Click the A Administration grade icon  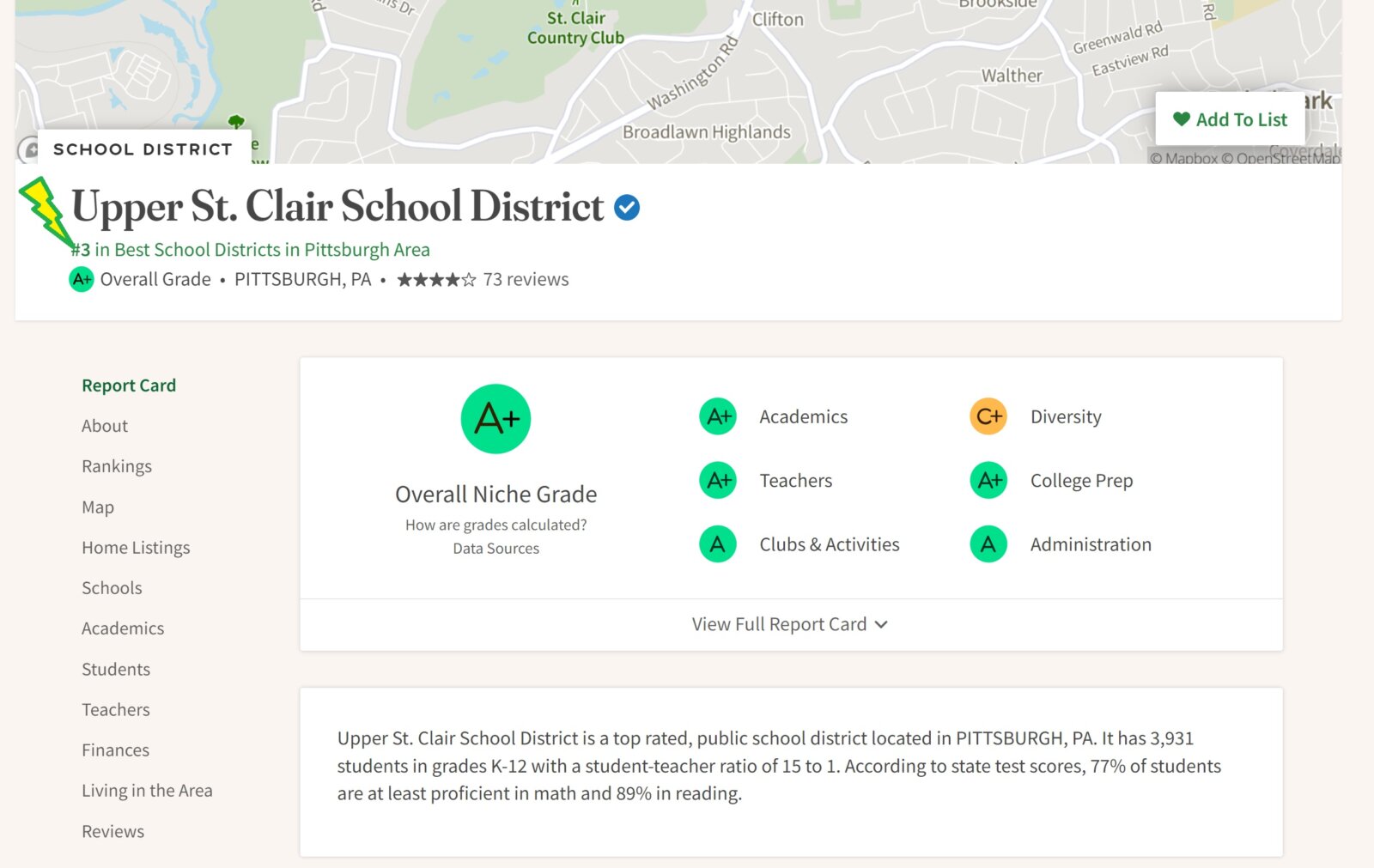[x=988, y=544]
